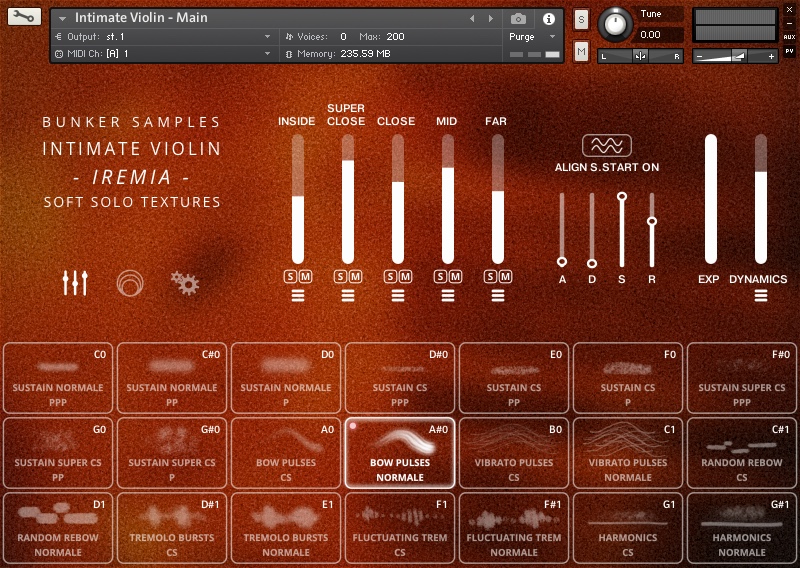Solo the SUPER CLOSE mic
Screen dimensions: 800x568
[340, 277]
